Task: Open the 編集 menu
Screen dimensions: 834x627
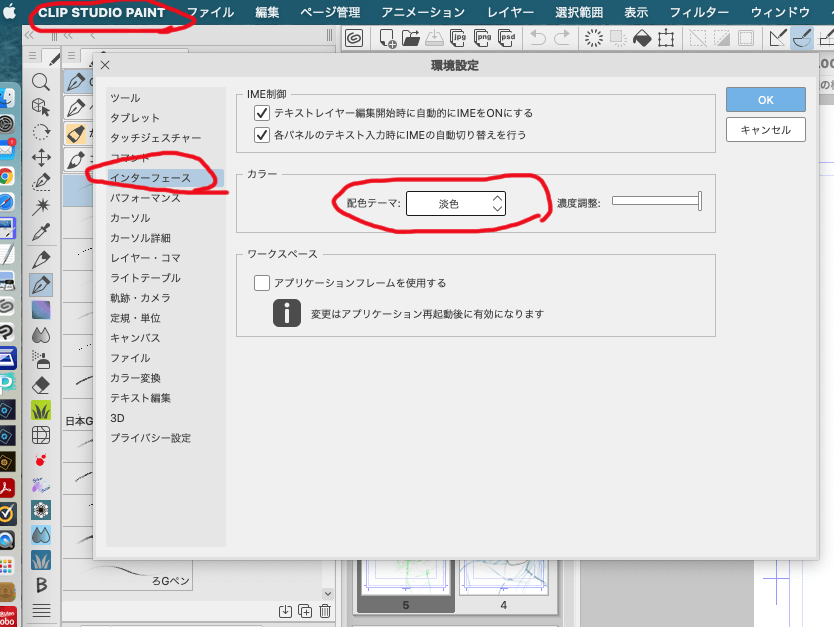Action: pos(267,12)
